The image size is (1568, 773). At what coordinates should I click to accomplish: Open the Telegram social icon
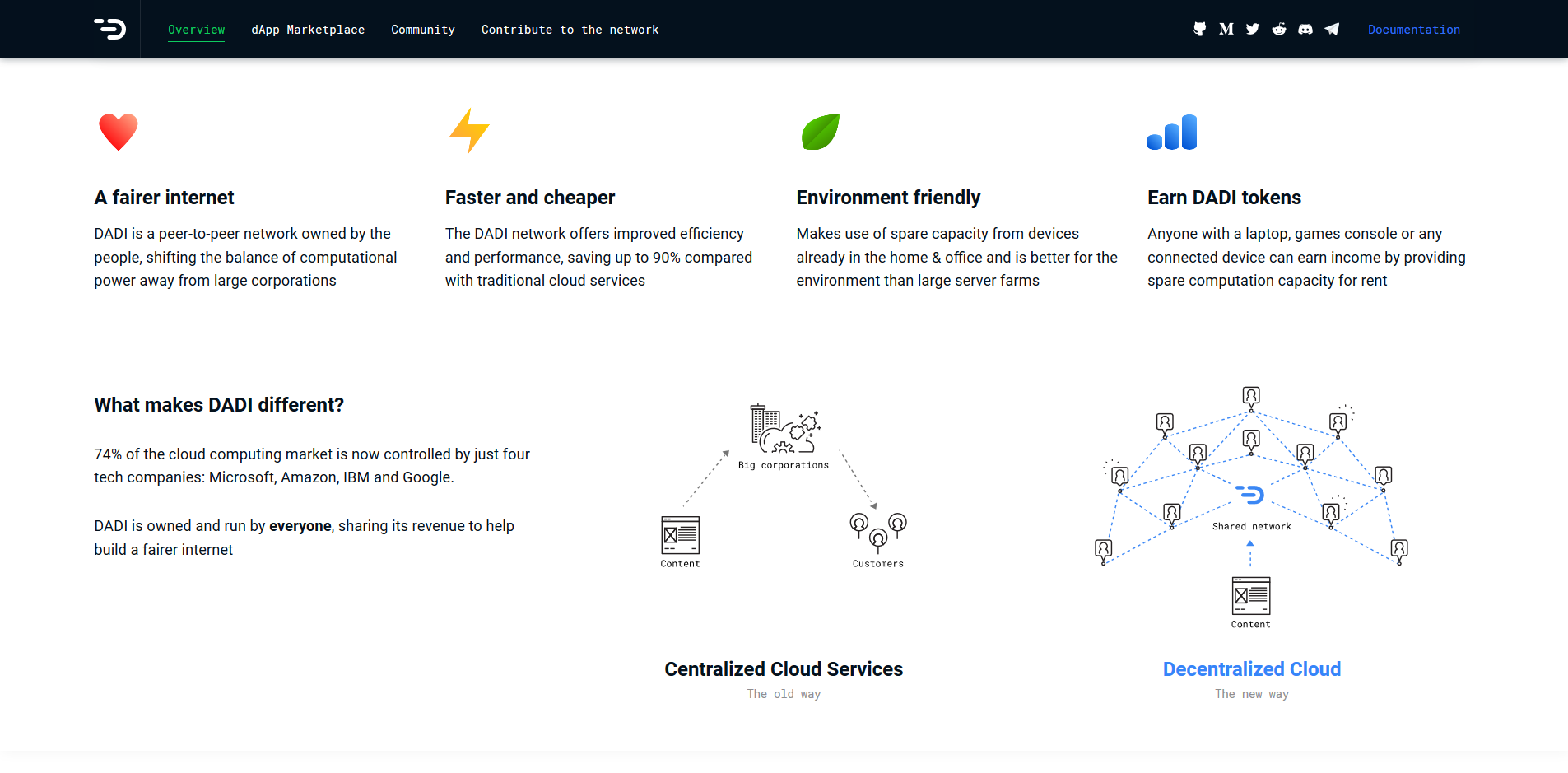click(1332, 29)
